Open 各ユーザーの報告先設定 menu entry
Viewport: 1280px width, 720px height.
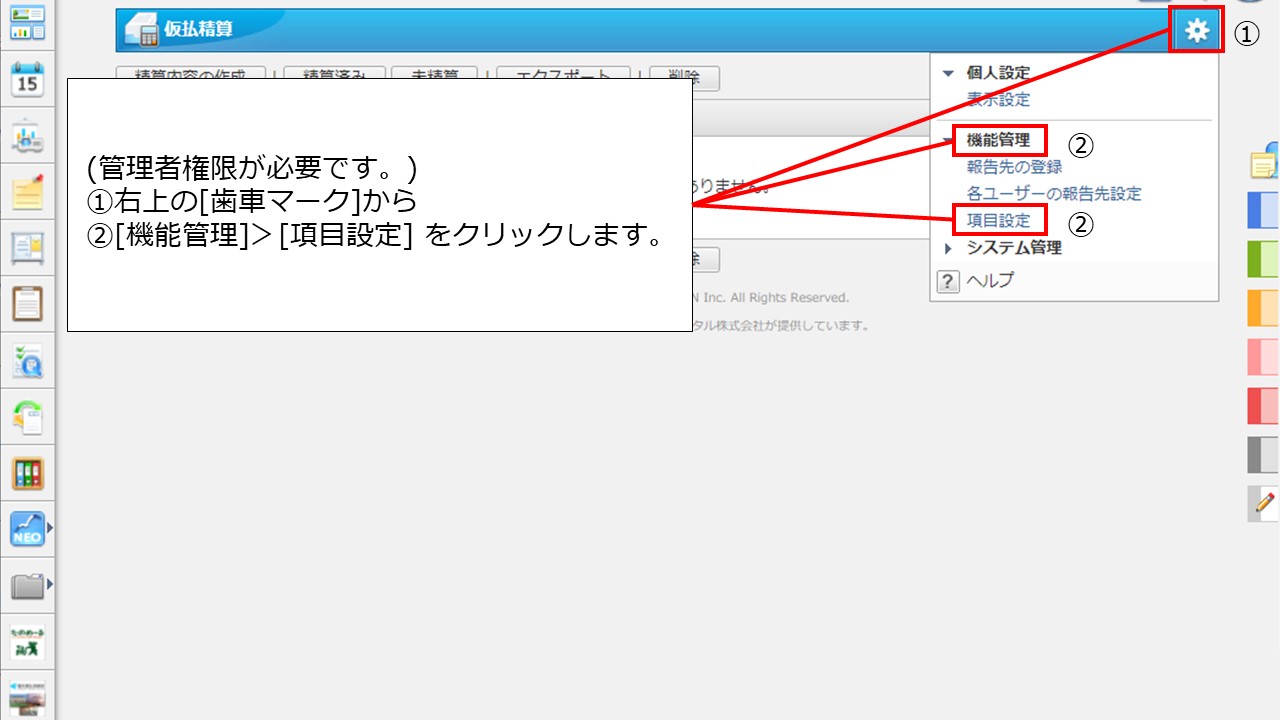click(1054, 194)
